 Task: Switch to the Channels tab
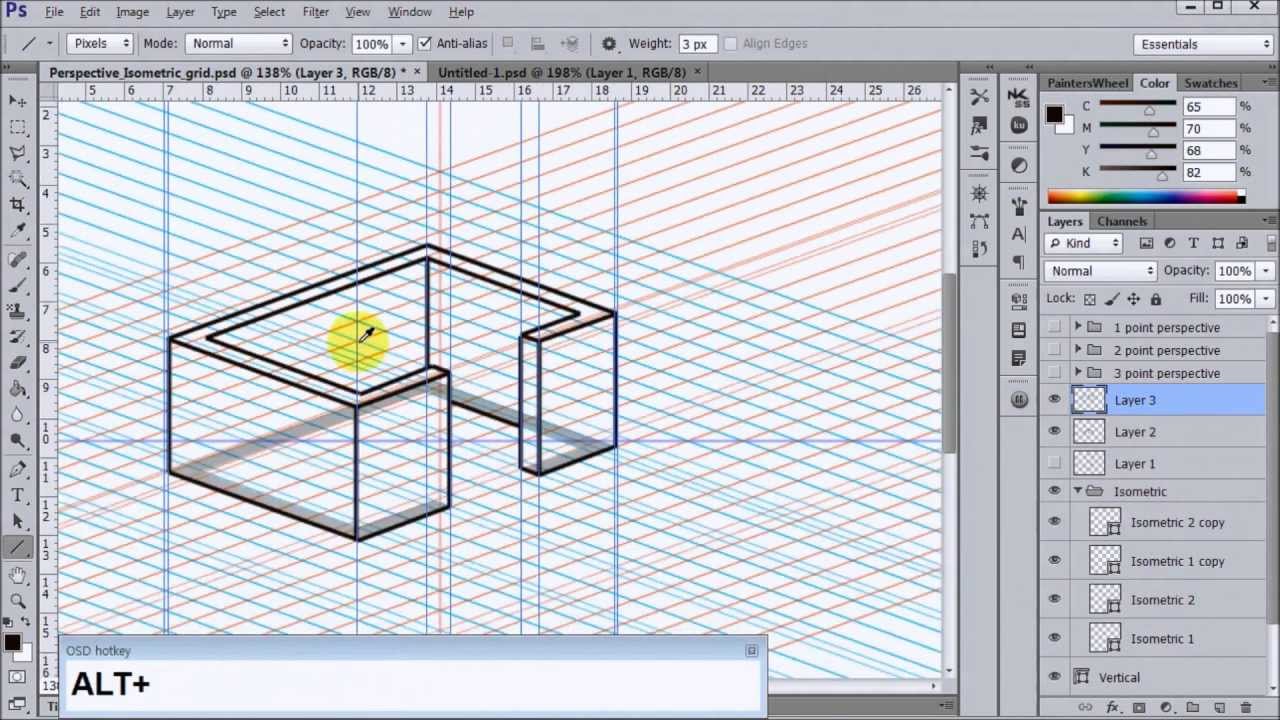[1122, 222]
